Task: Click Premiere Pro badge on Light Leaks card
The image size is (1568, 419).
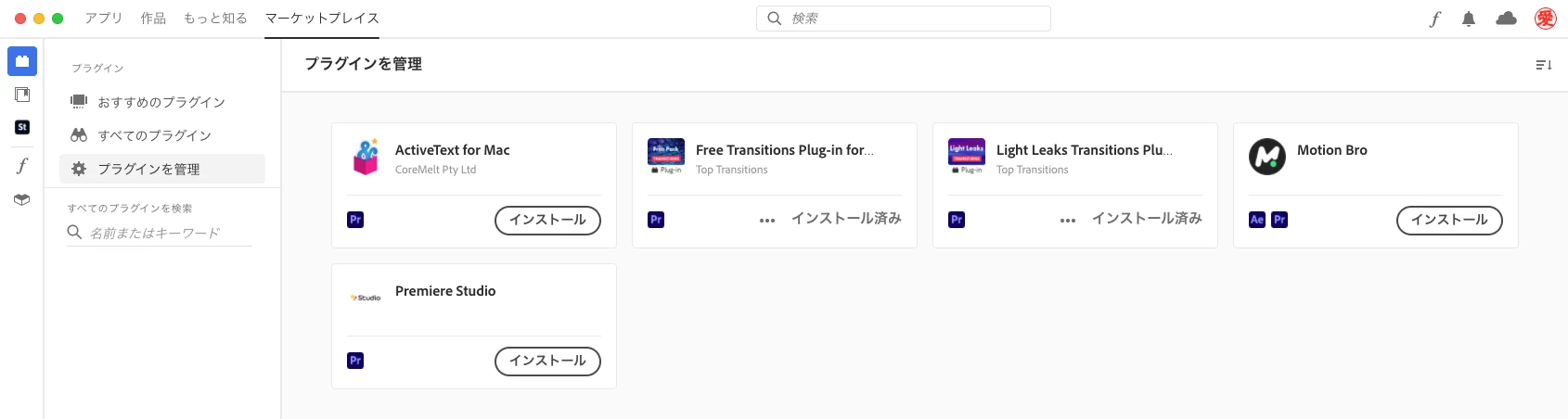Action: pyautogui.click(x=957, y=220)
